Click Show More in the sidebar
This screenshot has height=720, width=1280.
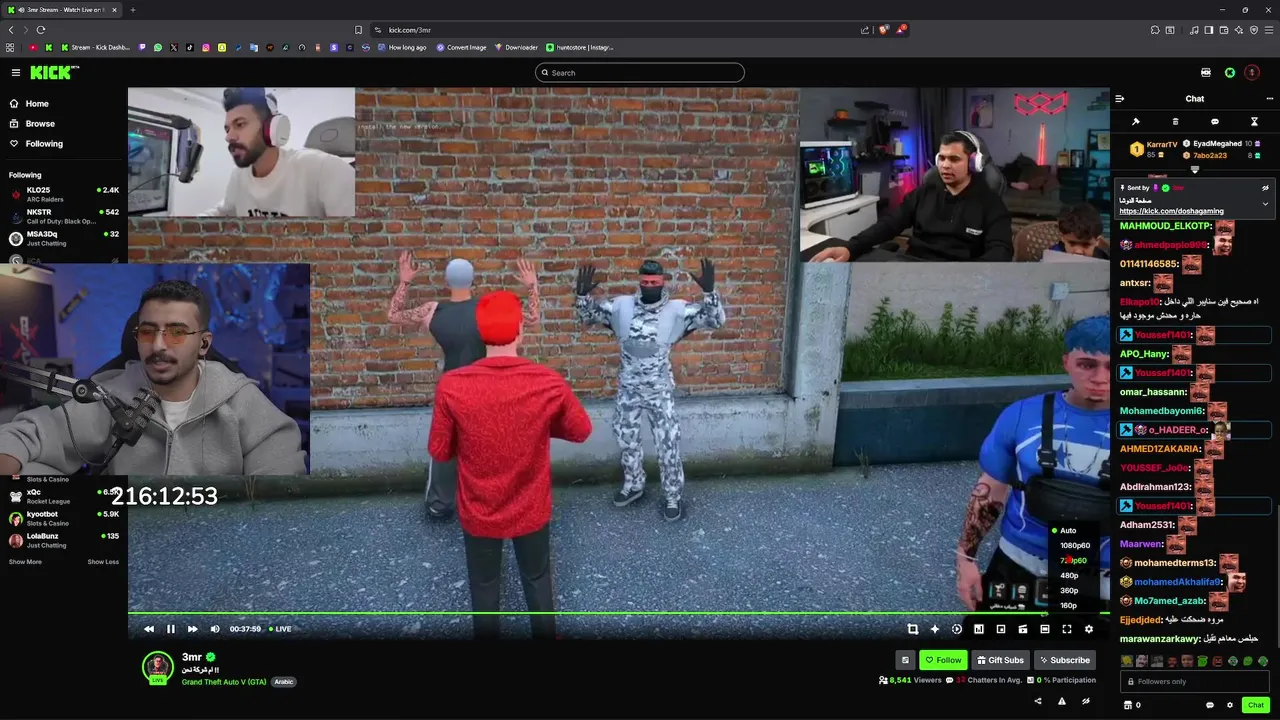point(25,562)
